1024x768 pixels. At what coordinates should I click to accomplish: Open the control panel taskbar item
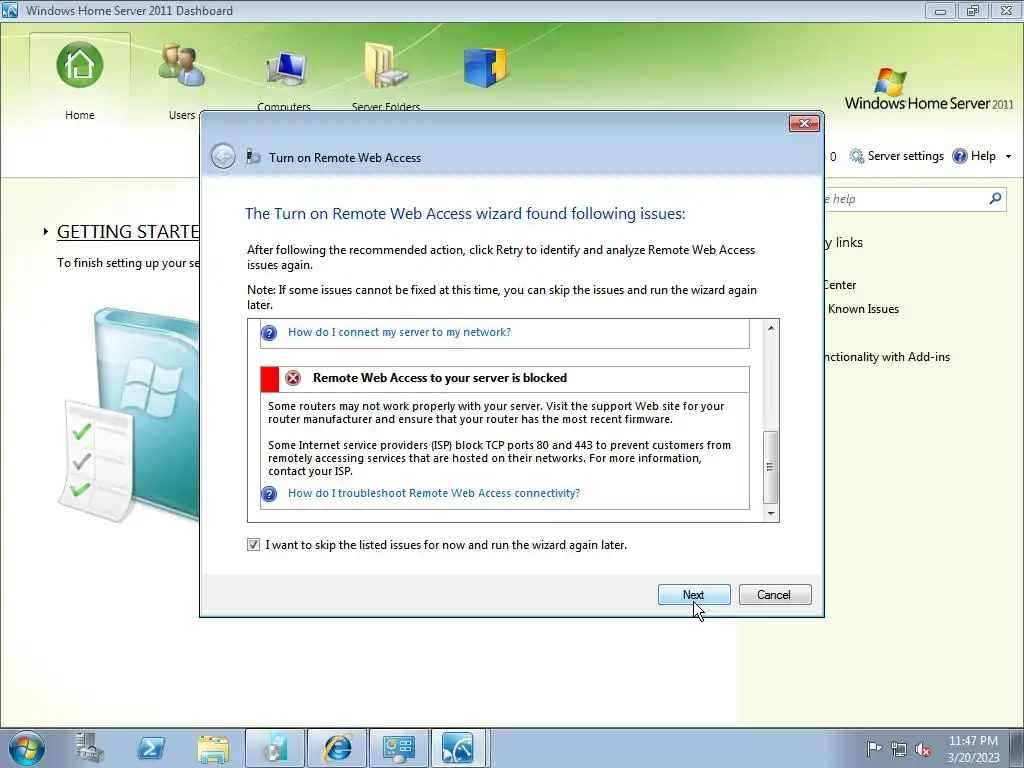click(x=398, y=748)
